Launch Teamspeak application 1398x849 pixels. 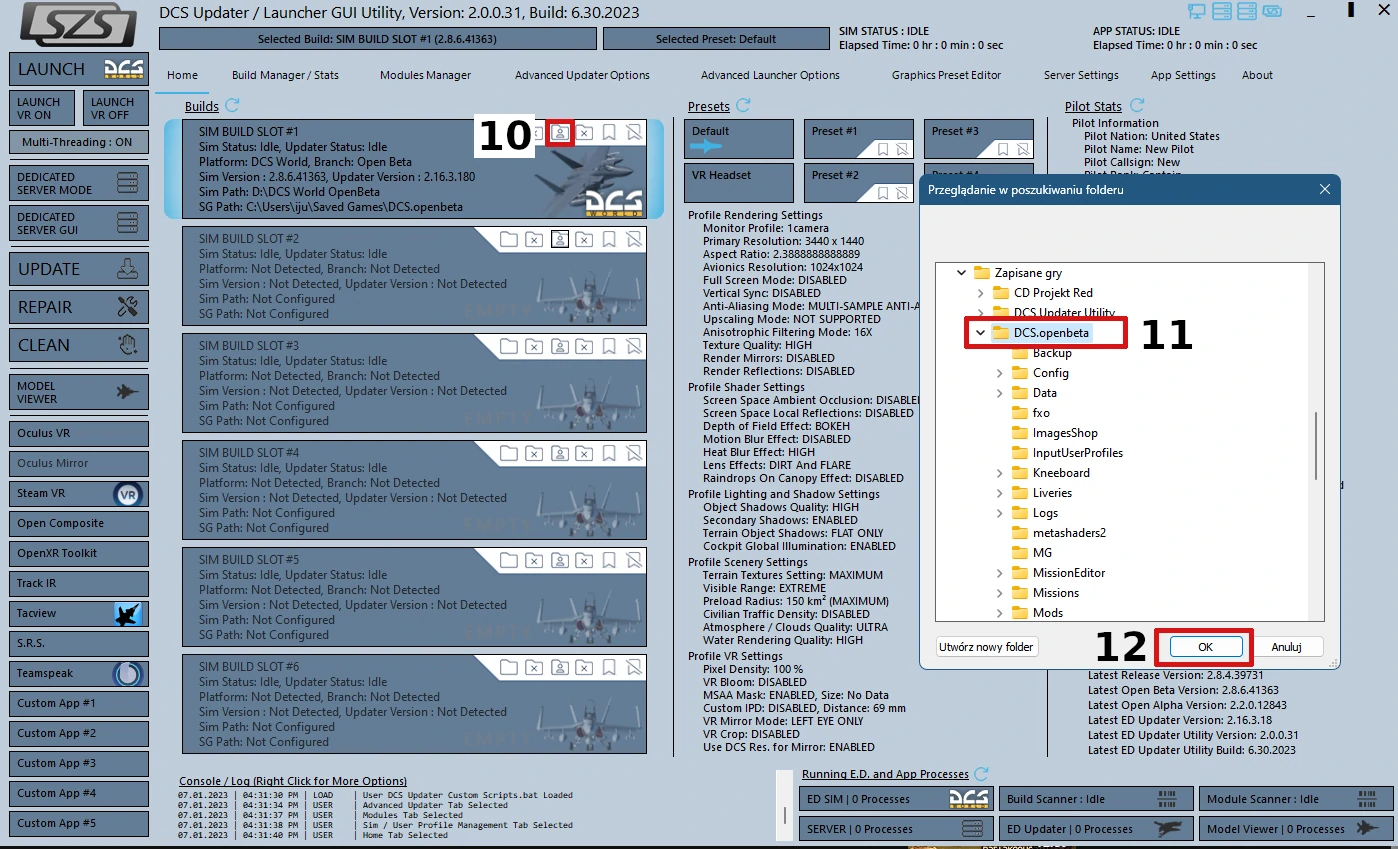79,674
